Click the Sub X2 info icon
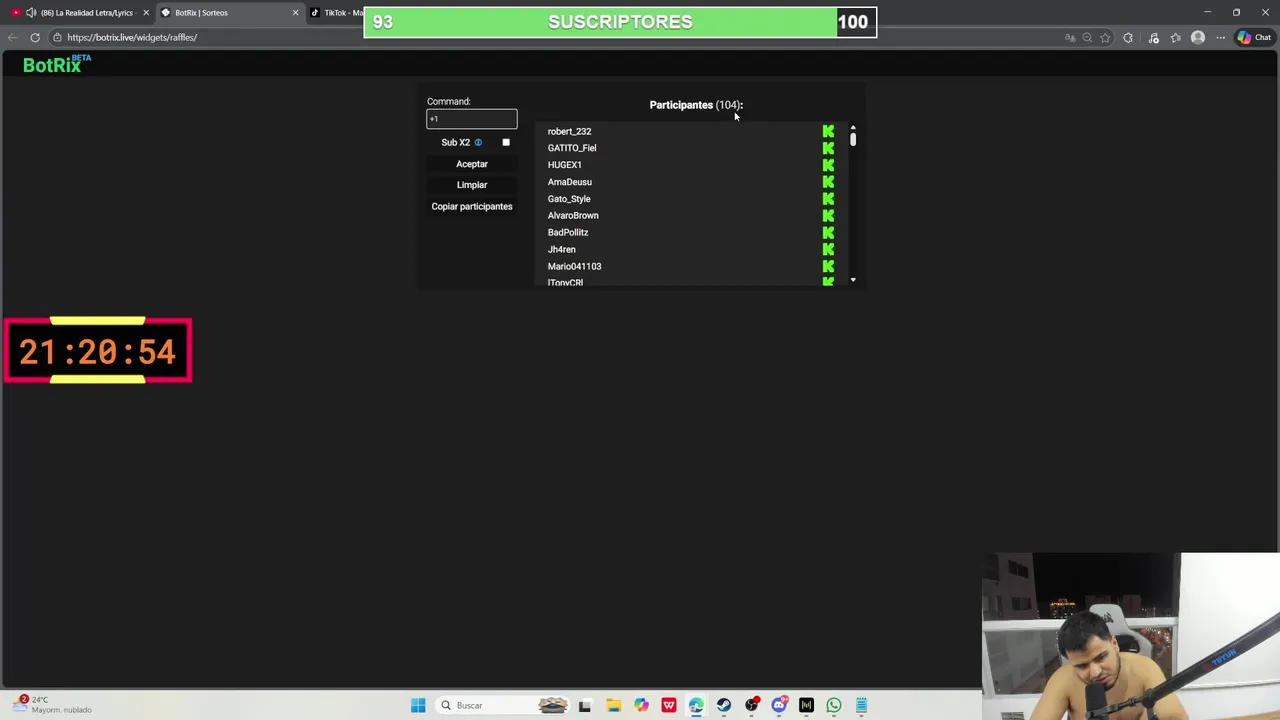The height and width of the screenshot is (720, 1280). (478, 142)
